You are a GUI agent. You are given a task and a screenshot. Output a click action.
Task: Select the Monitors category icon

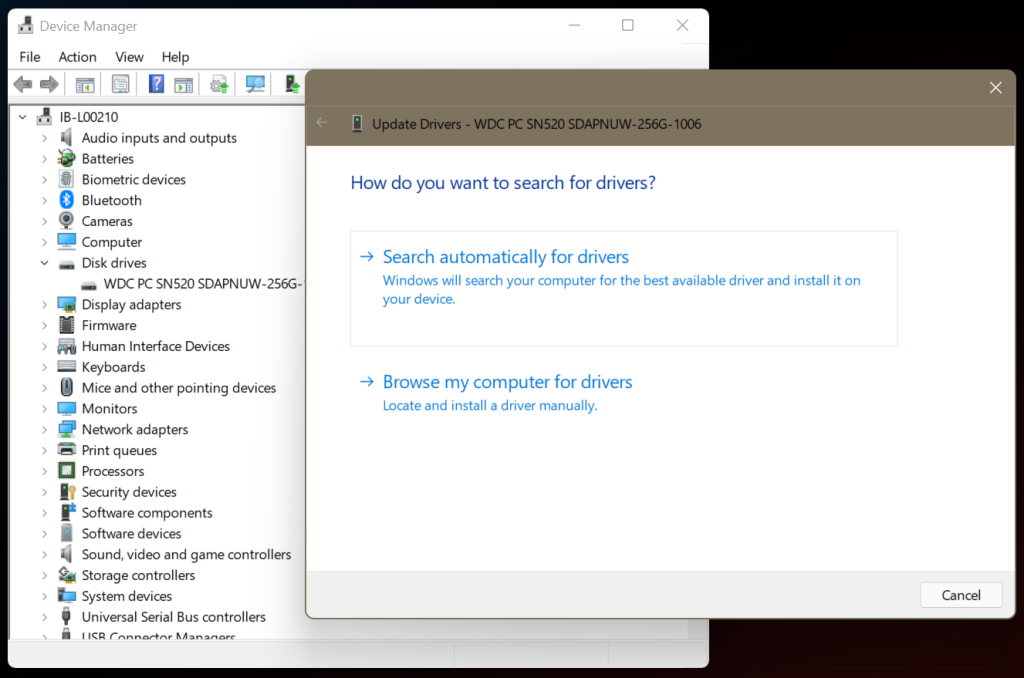tap(66, 408)
